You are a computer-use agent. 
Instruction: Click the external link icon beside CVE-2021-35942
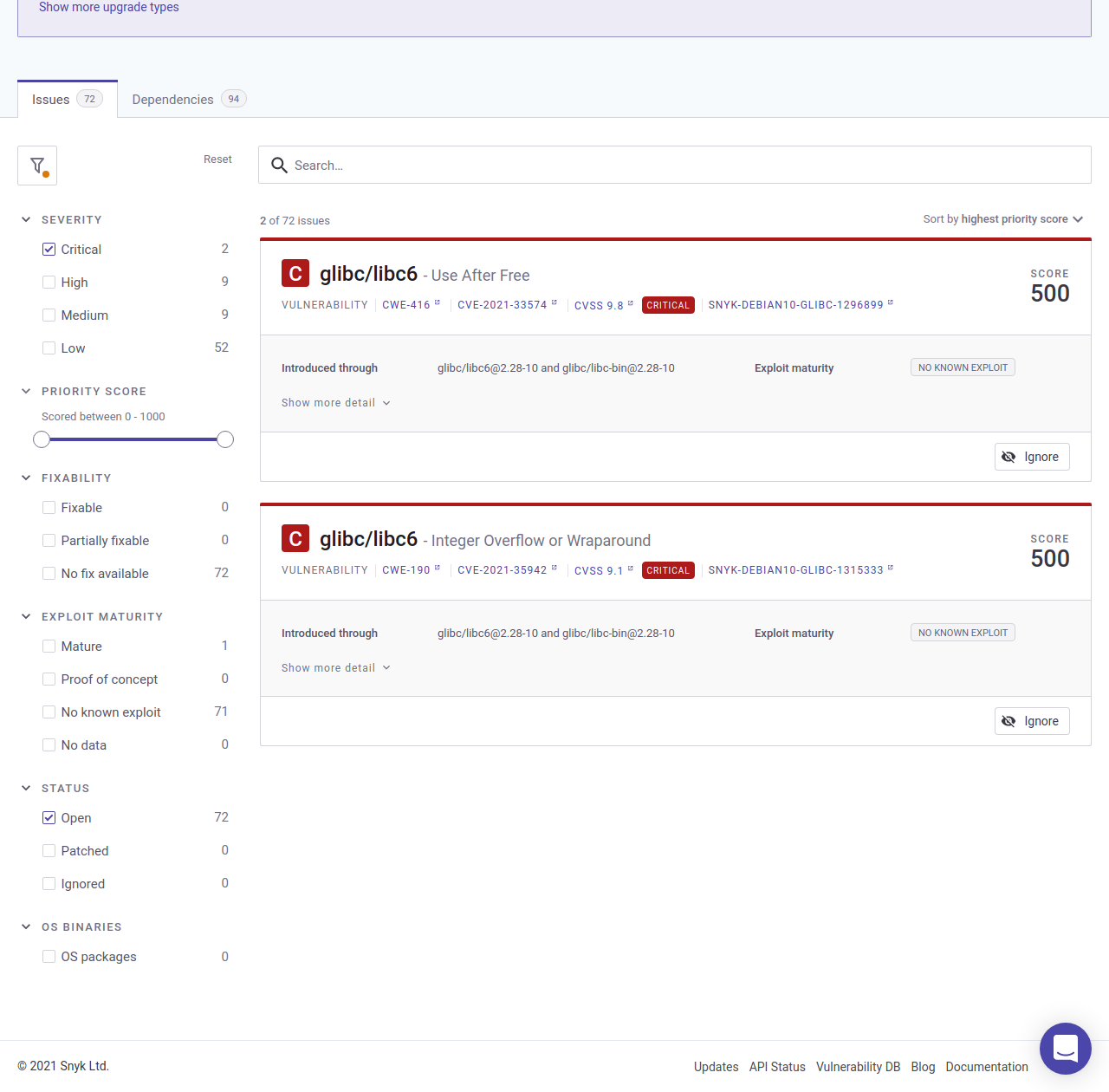554,568
